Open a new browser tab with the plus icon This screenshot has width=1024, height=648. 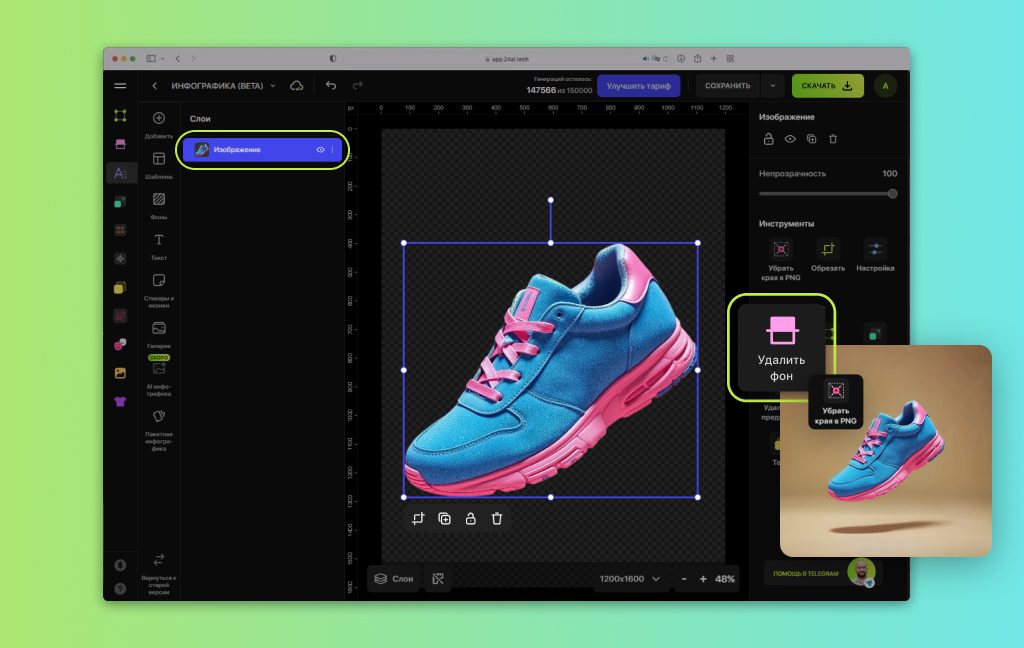tap(714, 59)
